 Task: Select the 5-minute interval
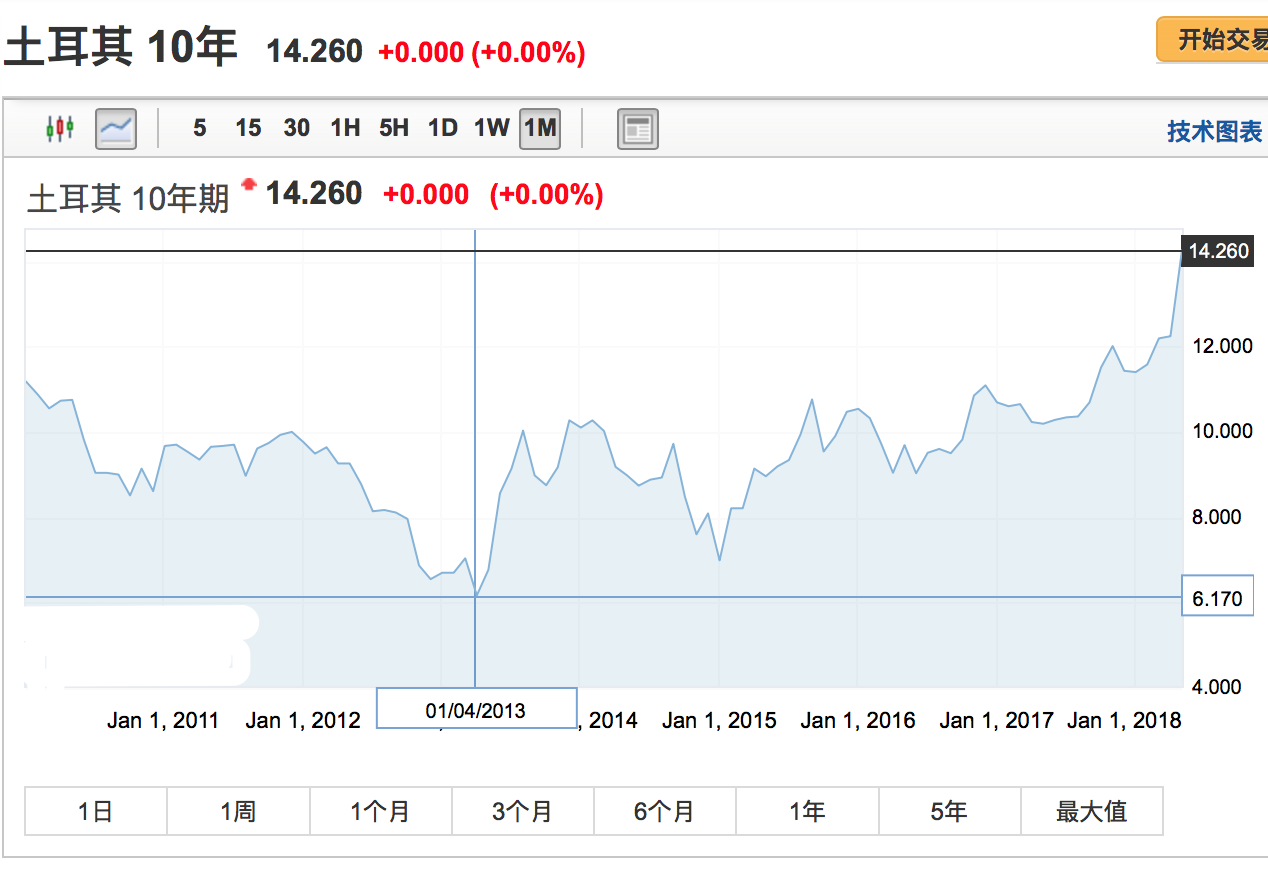coord(200,128)
